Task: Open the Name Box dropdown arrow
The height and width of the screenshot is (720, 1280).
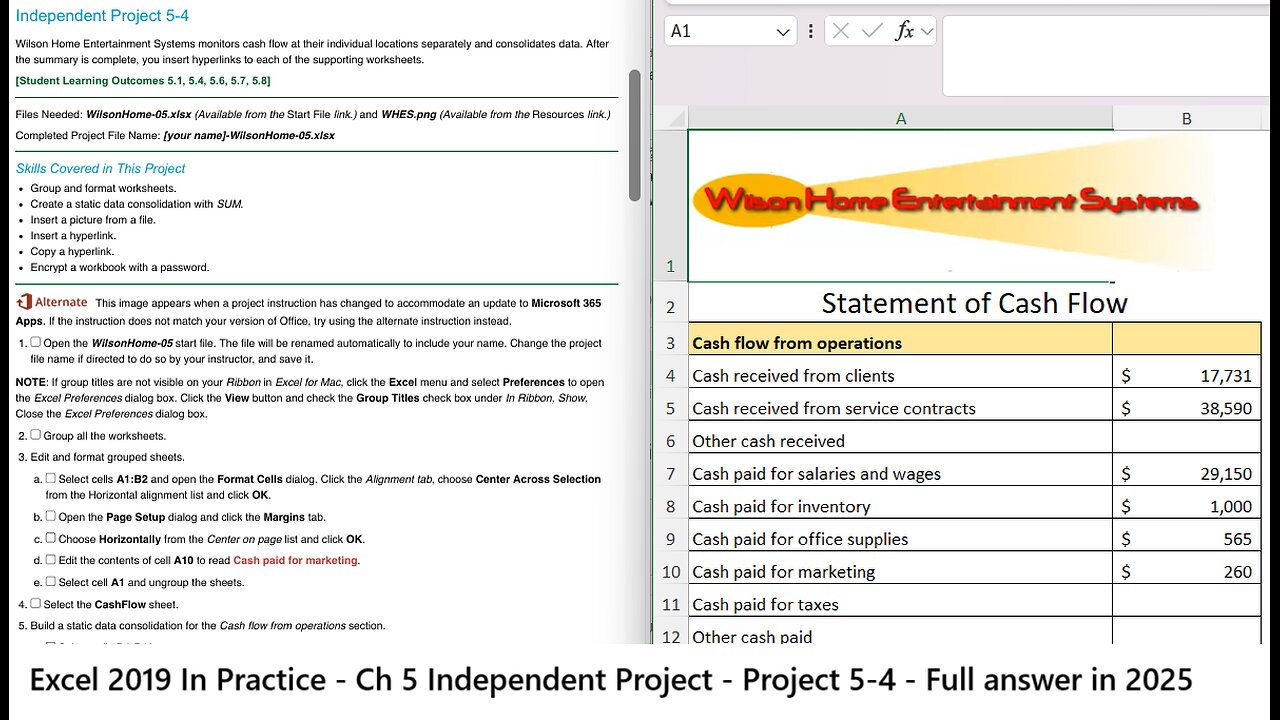Action: point(783,32)
